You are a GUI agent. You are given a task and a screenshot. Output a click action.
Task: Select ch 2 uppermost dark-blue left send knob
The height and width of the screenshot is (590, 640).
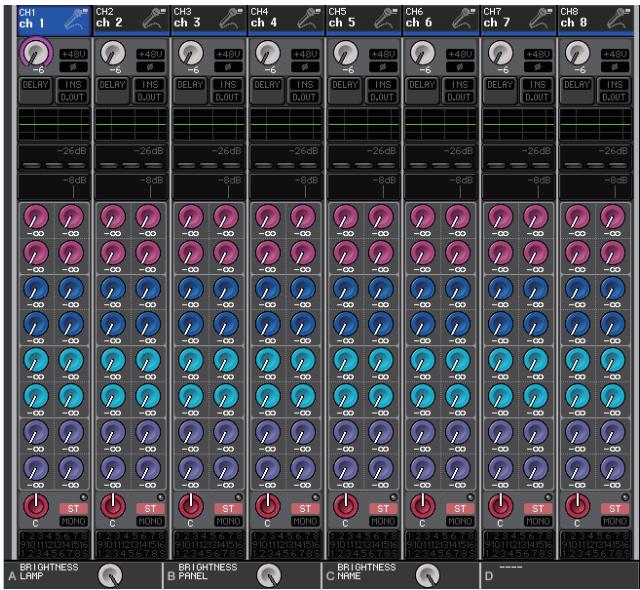point(113,288)
